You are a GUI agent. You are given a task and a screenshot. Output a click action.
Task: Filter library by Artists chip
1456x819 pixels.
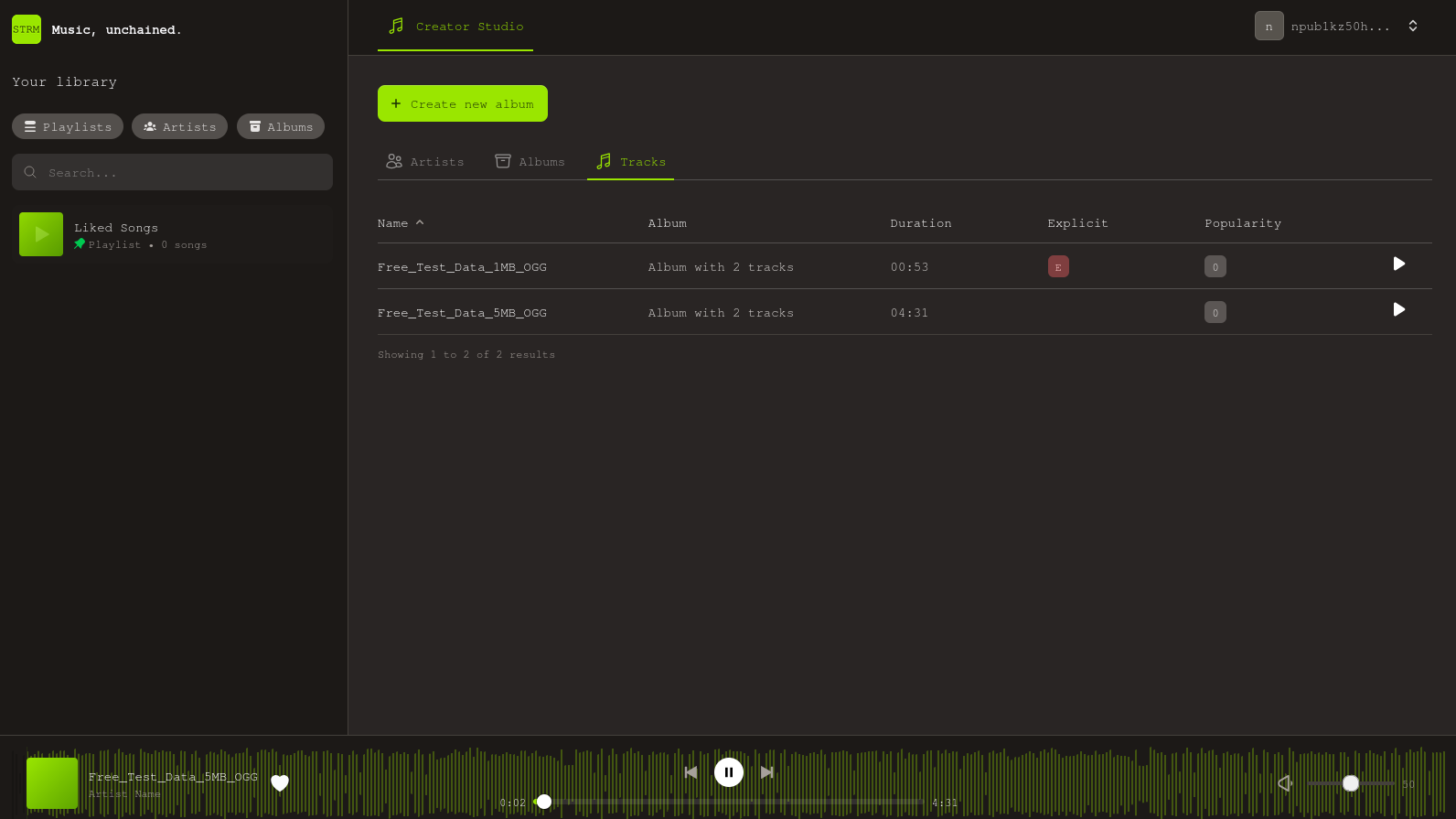click(180, 127)
